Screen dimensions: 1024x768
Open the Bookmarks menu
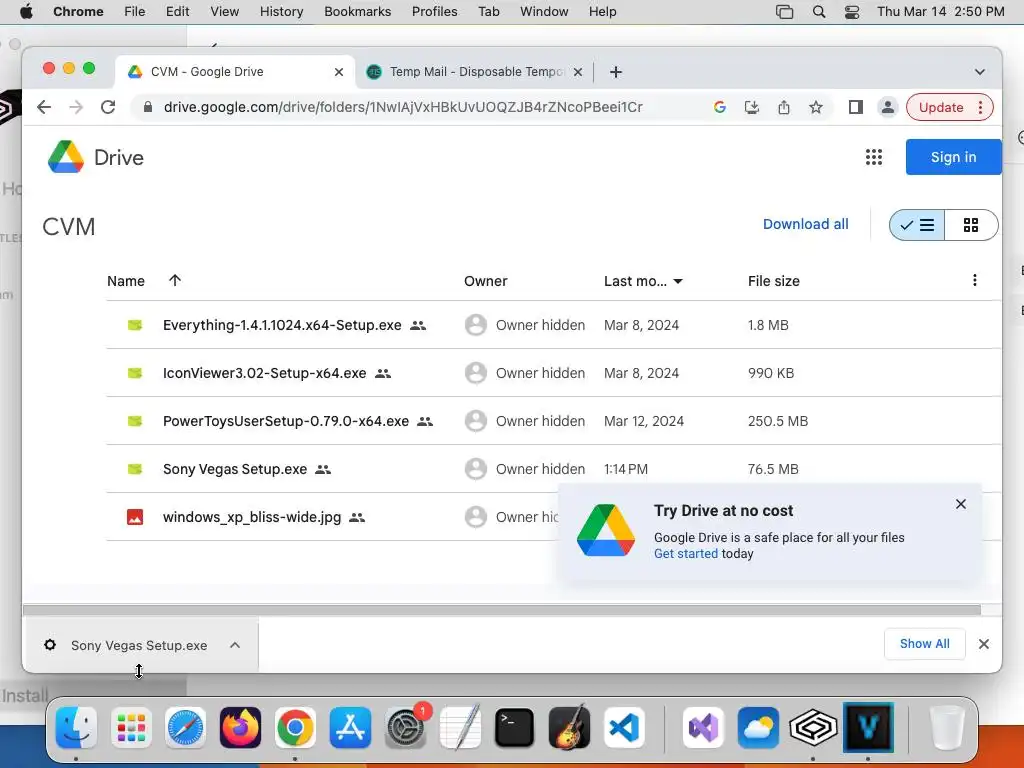pyautogui.click(x=357, y=11)
